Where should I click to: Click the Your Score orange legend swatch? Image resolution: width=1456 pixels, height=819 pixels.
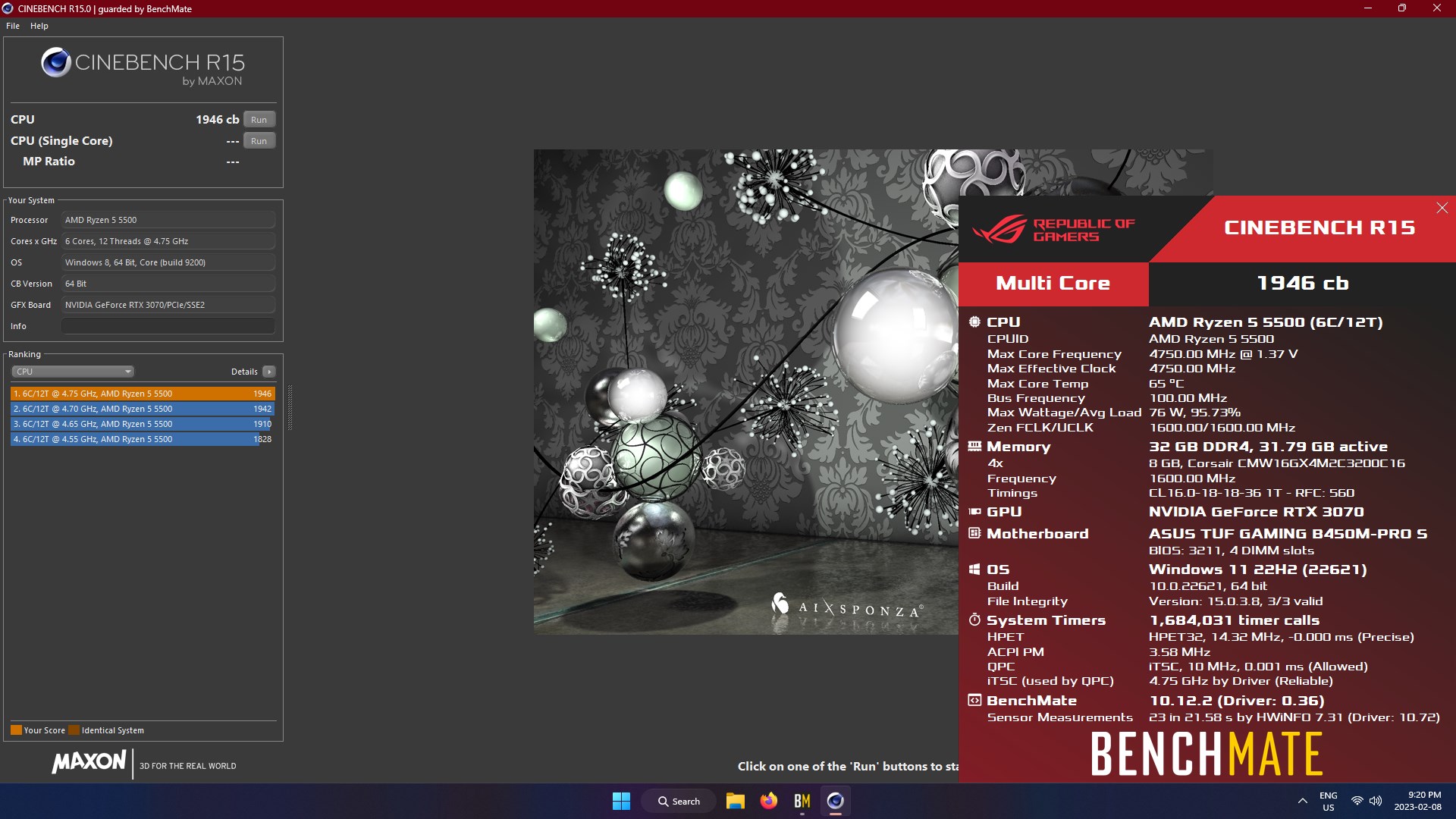[16, 730]
